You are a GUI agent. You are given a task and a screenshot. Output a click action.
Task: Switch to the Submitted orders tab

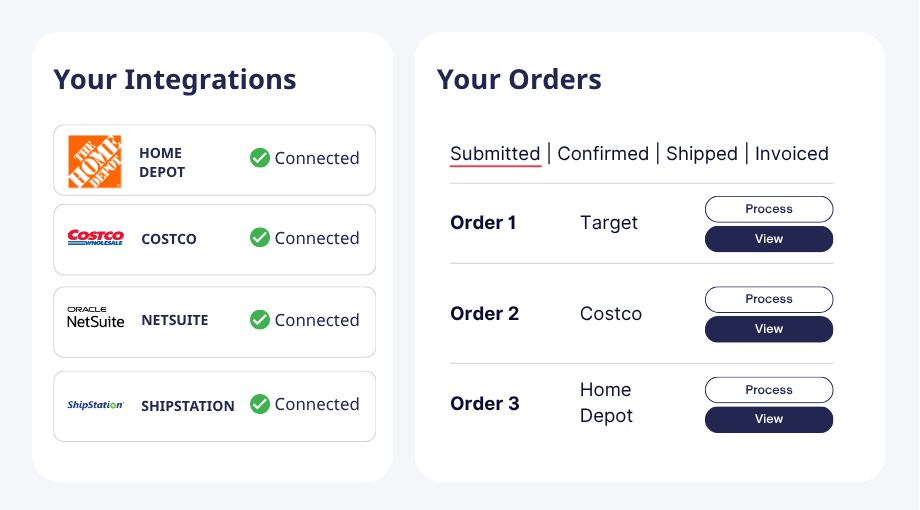(x=495, y=154)
